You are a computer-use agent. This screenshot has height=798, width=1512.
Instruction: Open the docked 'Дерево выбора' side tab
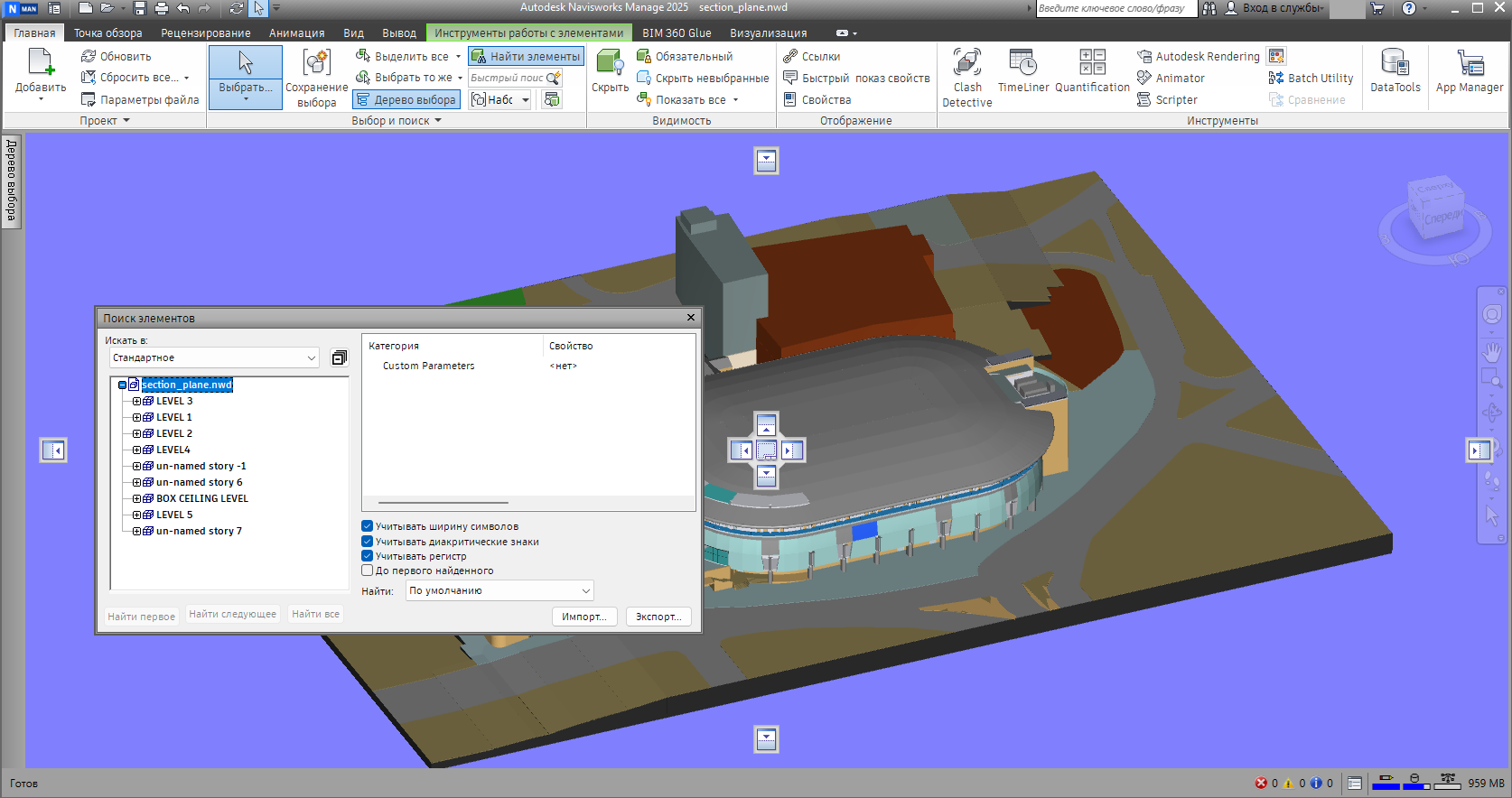pyautogui.click(x=12, y=180)
